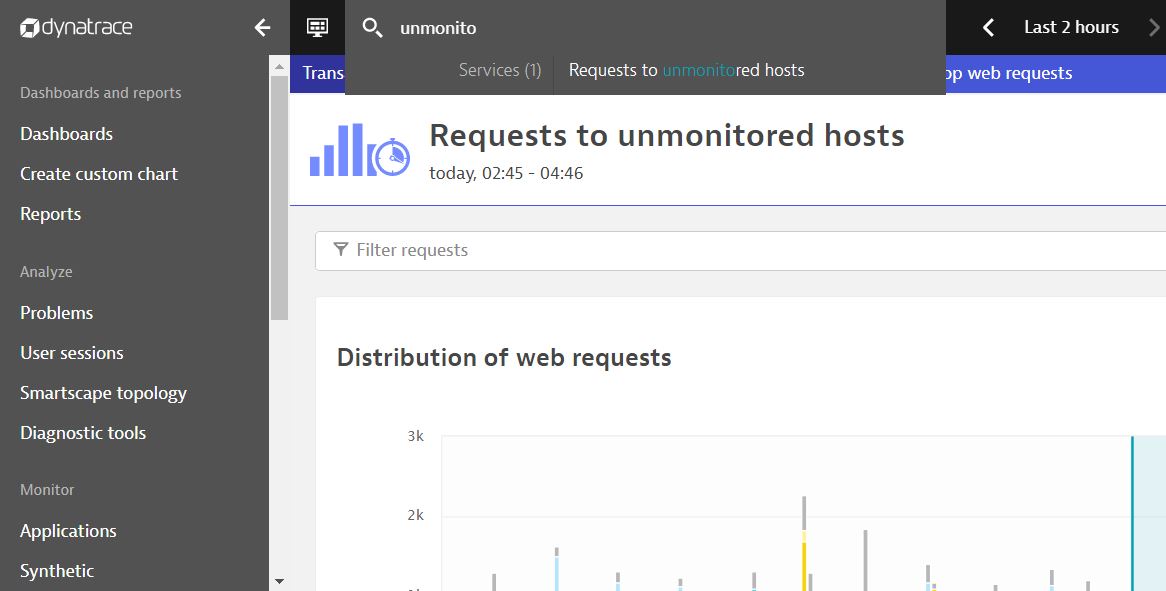
Task: Click the Dynatrace logo
Action: click(76, 27)
